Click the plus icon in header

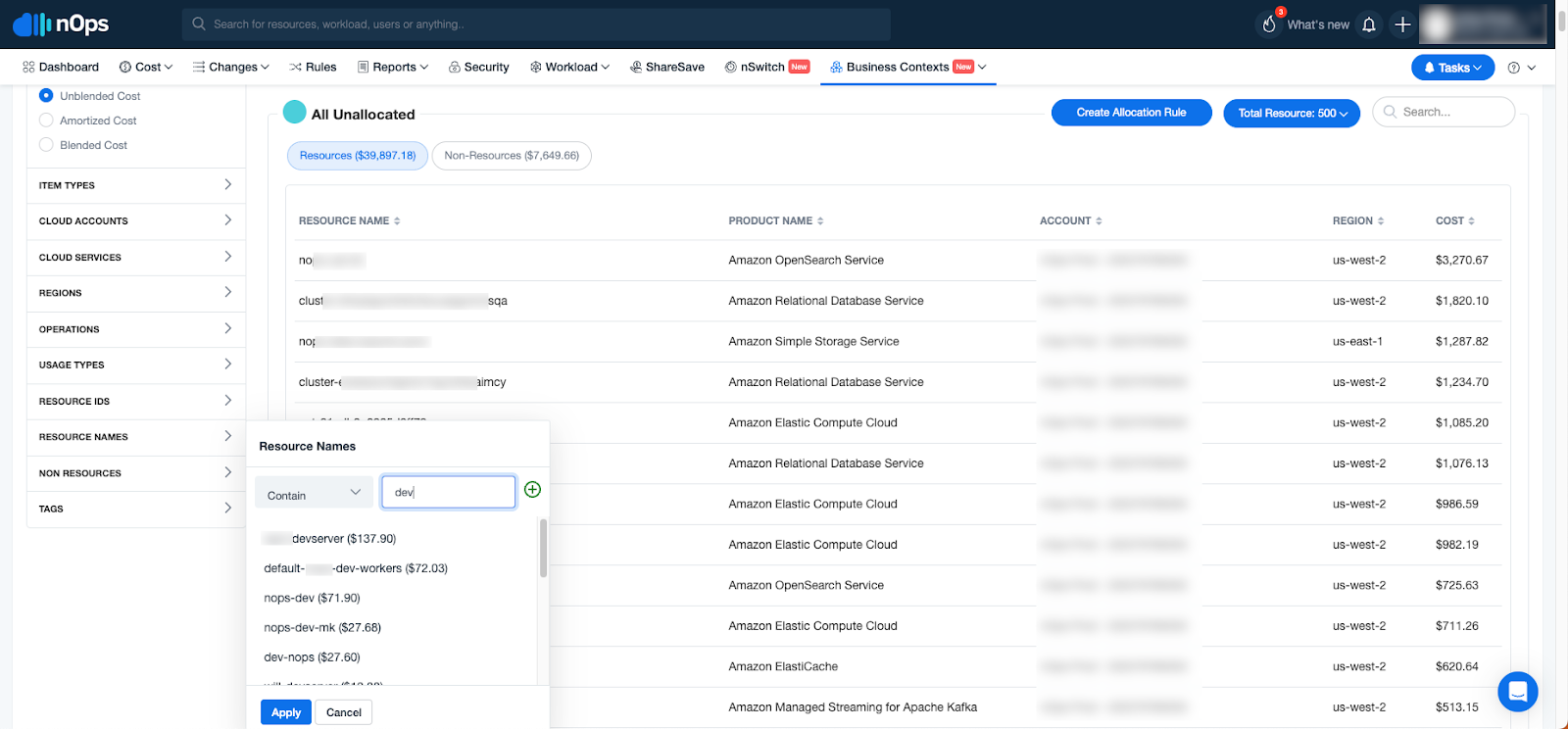point(1402,24)
